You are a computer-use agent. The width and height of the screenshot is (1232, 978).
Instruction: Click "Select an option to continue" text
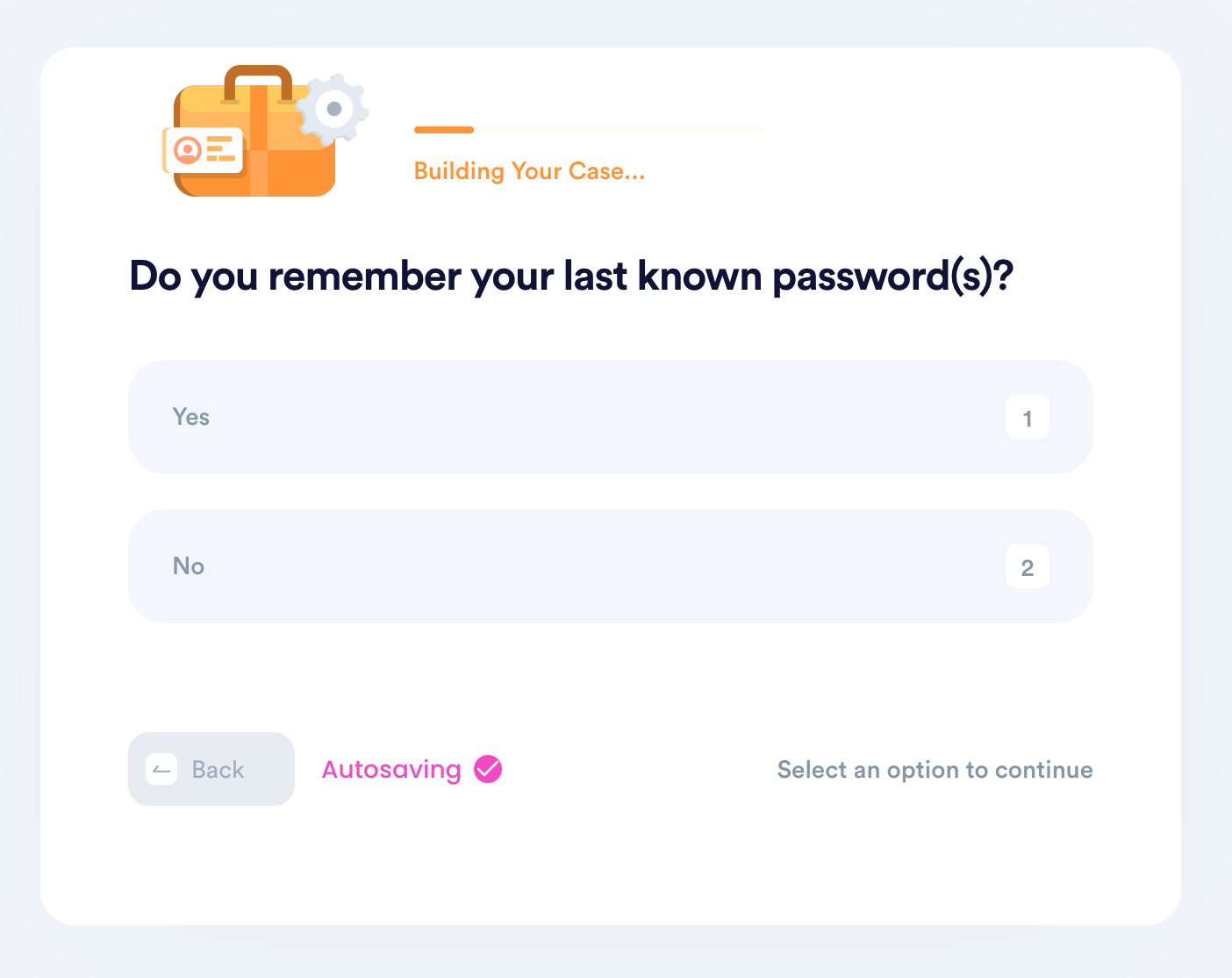click(x=935, y=770)
